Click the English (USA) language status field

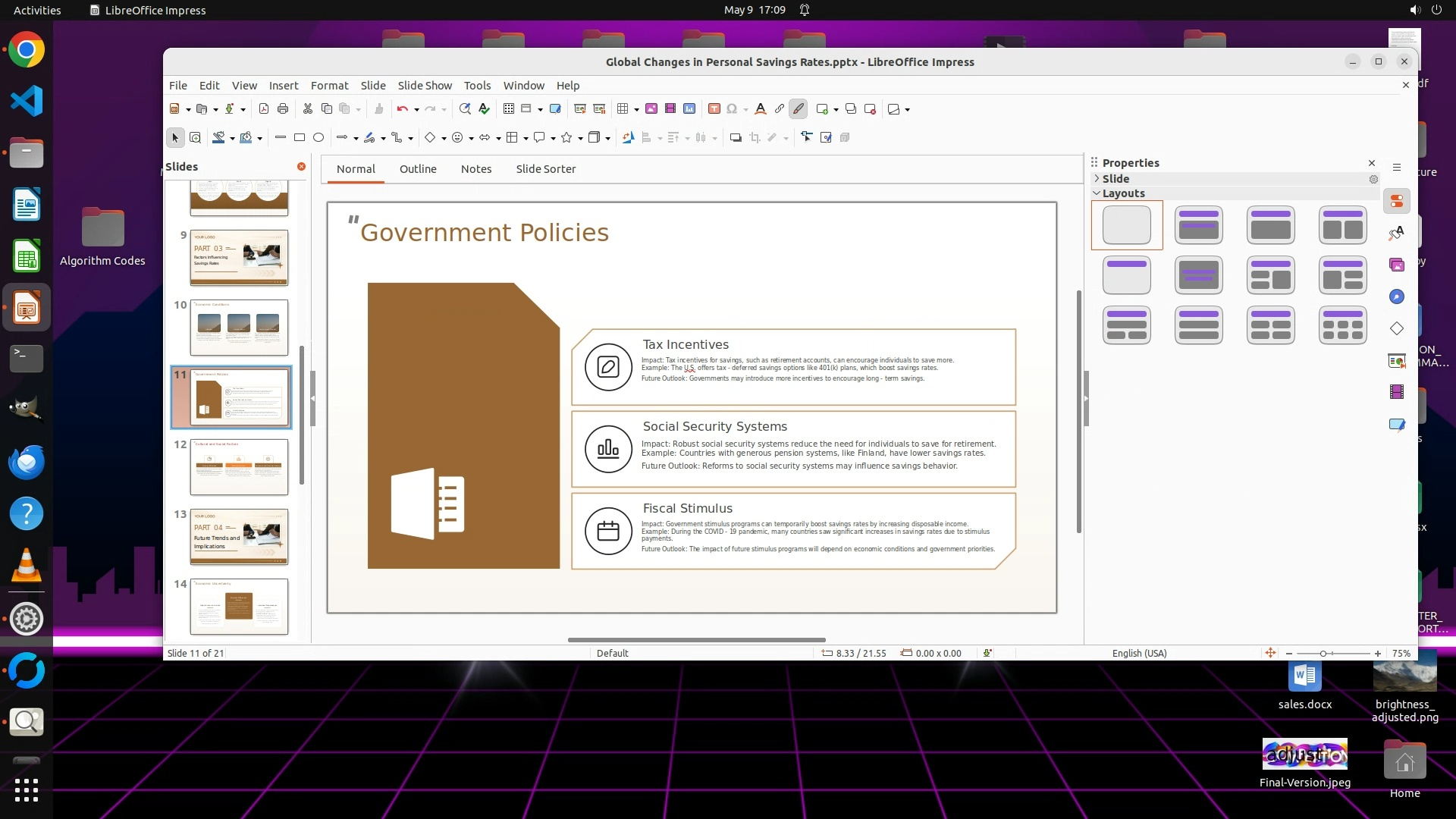1139,654
